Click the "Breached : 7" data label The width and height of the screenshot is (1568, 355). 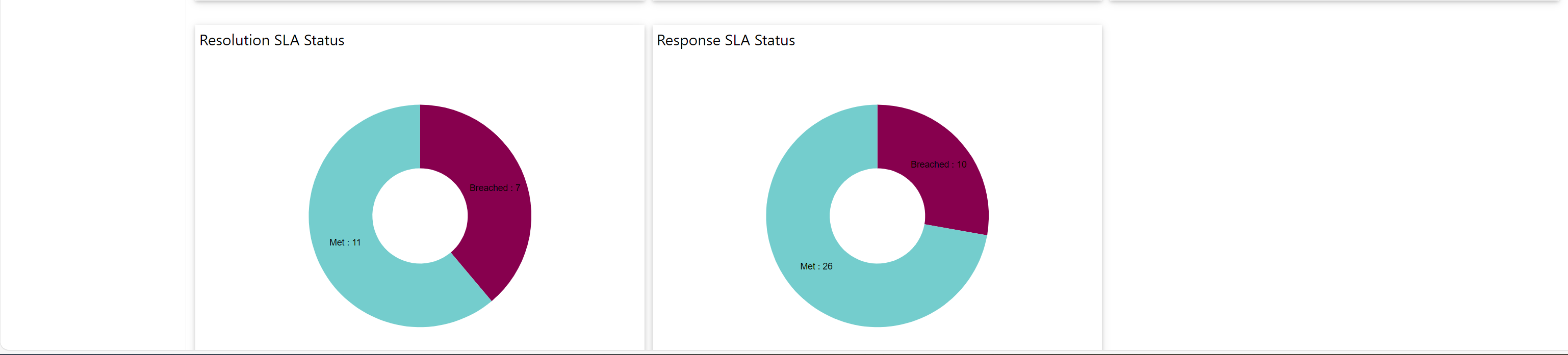coord(494,188)
